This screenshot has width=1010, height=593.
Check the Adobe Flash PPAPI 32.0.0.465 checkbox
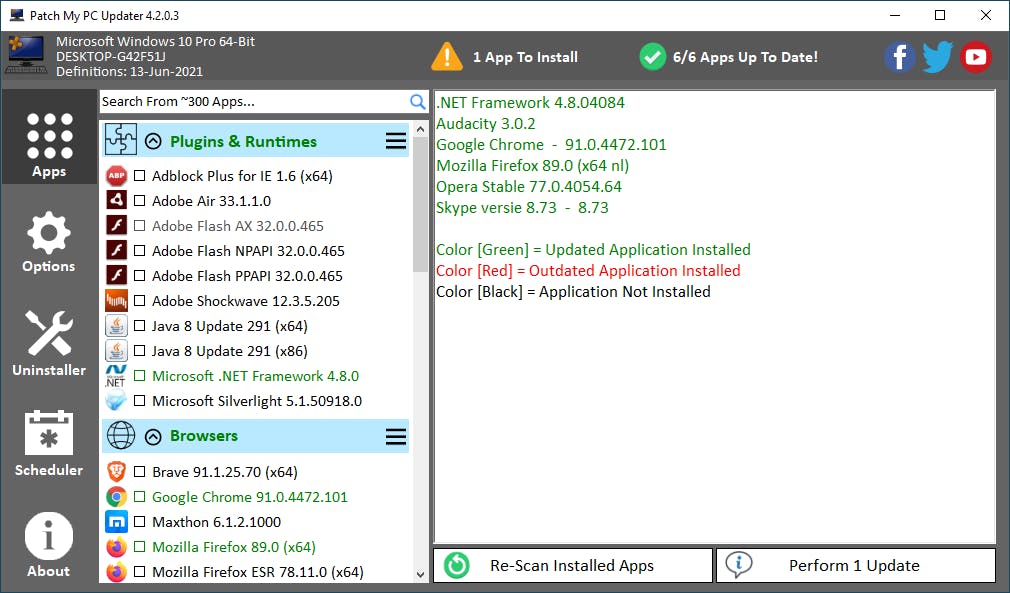[139, 276]
